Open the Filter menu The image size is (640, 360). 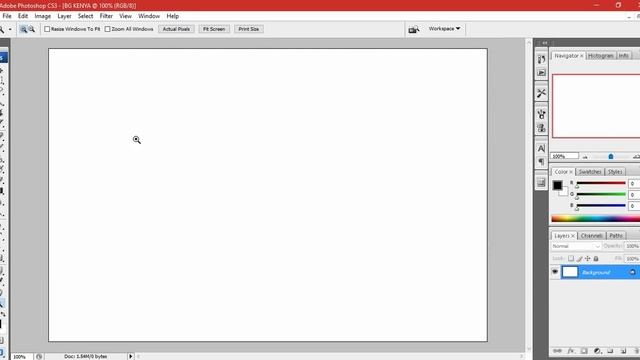click(x=106, y=16)
